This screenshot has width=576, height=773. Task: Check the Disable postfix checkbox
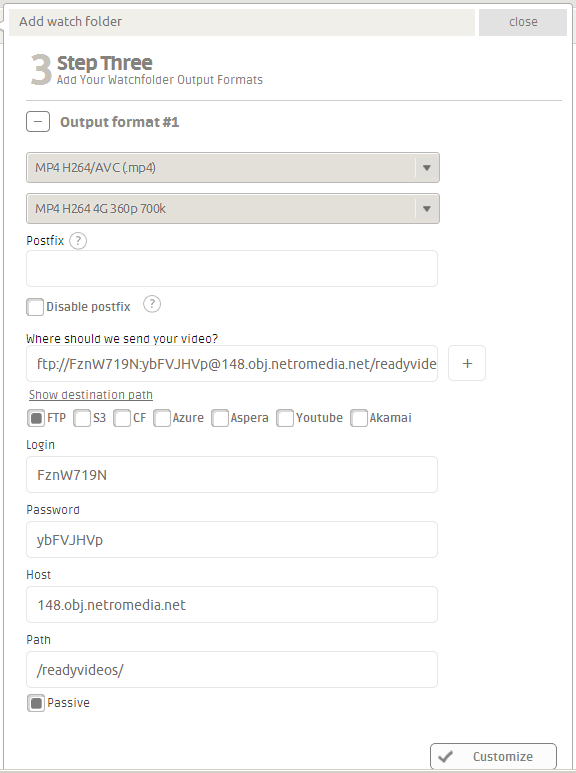click(35, 307)
